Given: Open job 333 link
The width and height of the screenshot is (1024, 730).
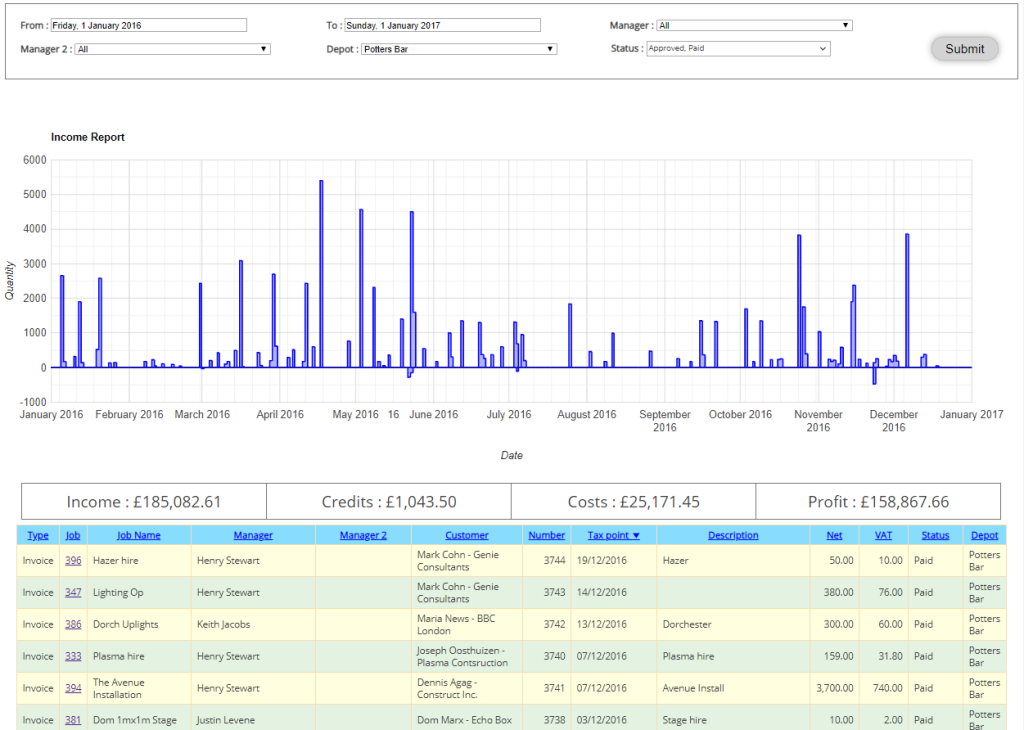Looking at the screenshot, I should [x=73, y=656].
